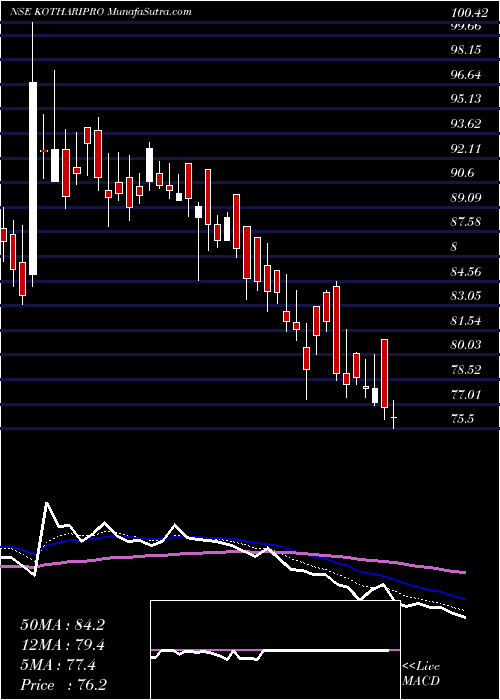Click the 84.56 price axis label
Viewport: 500px width, 700px height.
(468, 271)
